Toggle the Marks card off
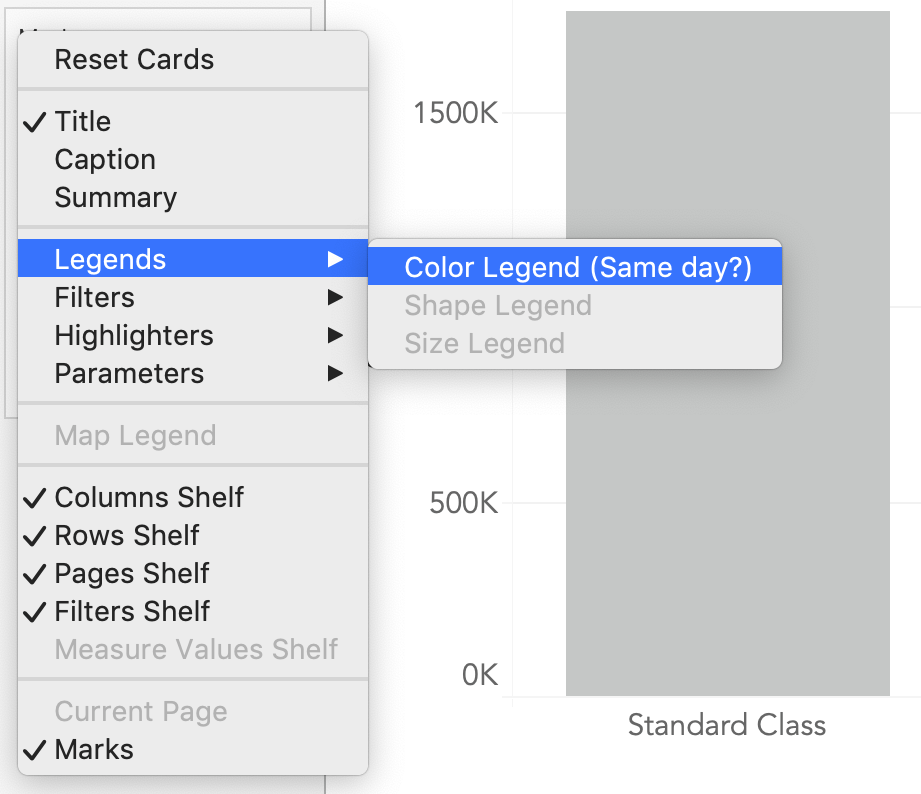Screen dimensions: 921x794 (94, 750)
